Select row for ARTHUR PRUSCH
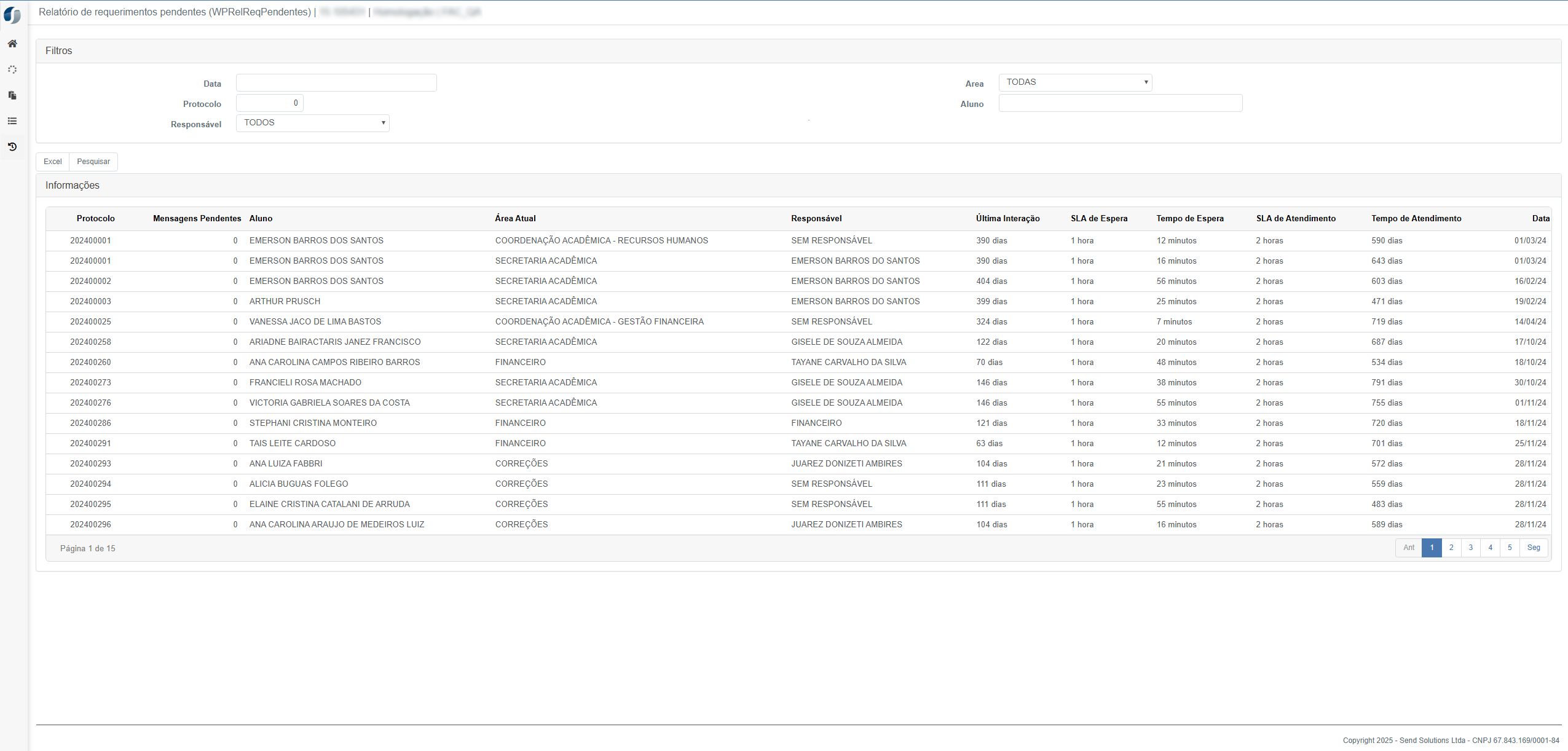The image size is (1568, 751). 798,302
